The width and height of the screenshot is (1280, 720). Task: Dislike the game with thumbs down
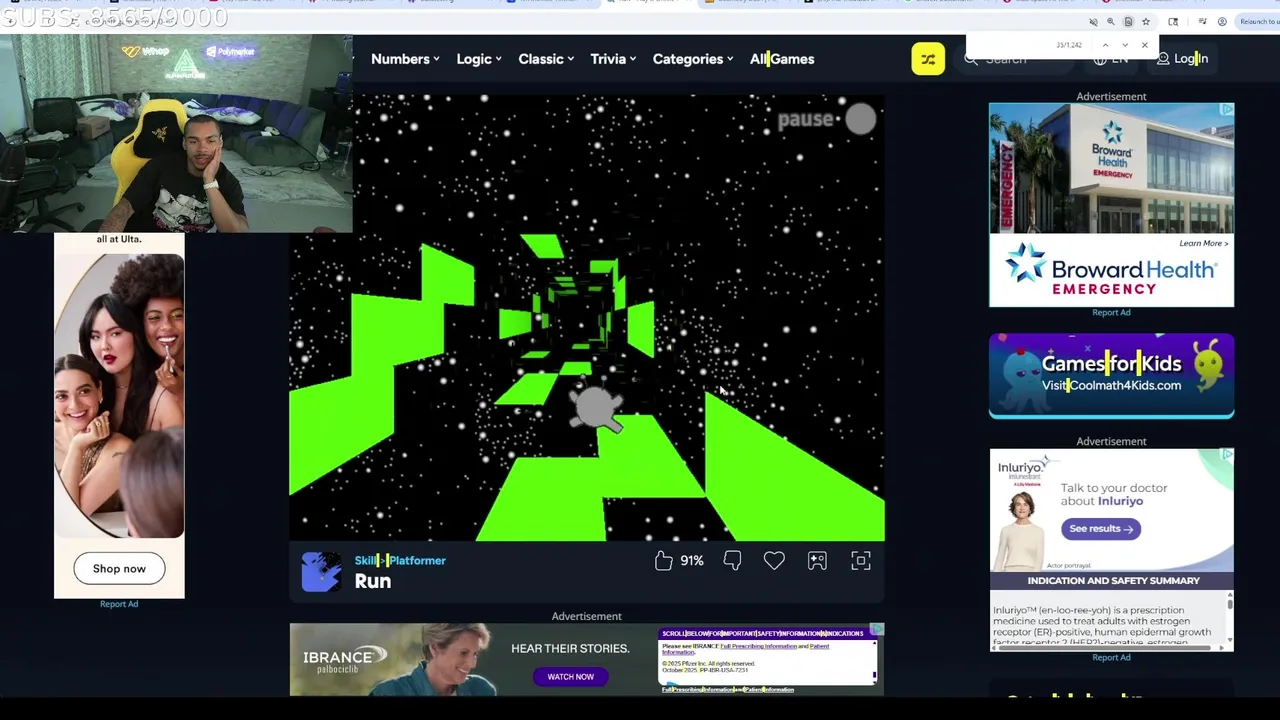[732, 561]
